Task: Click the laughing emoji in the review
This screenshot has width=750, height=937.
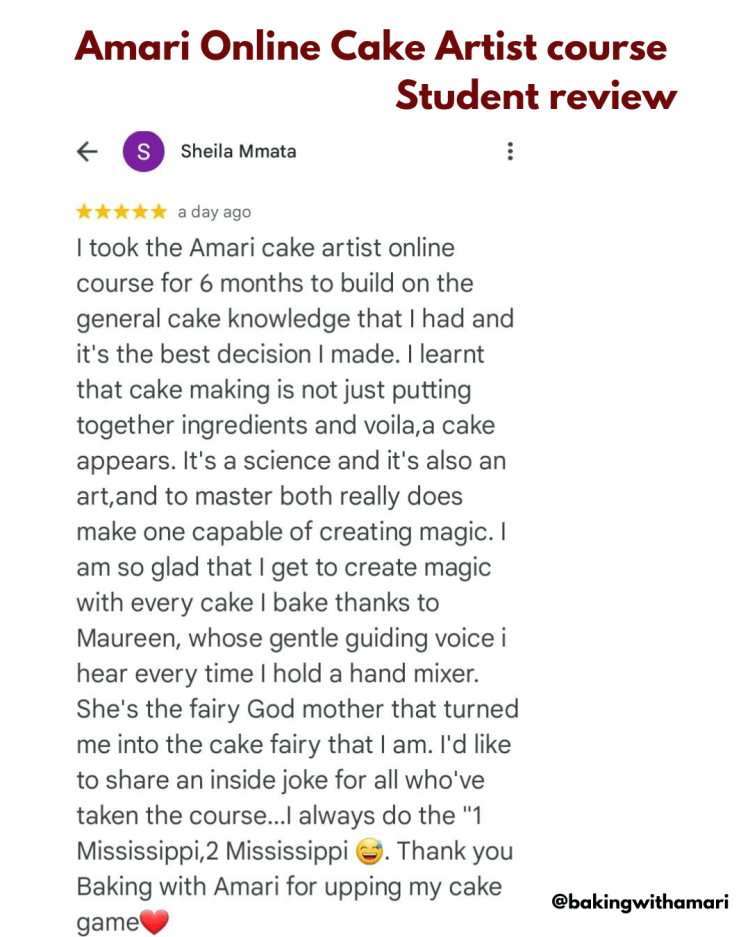Action: 369,852
